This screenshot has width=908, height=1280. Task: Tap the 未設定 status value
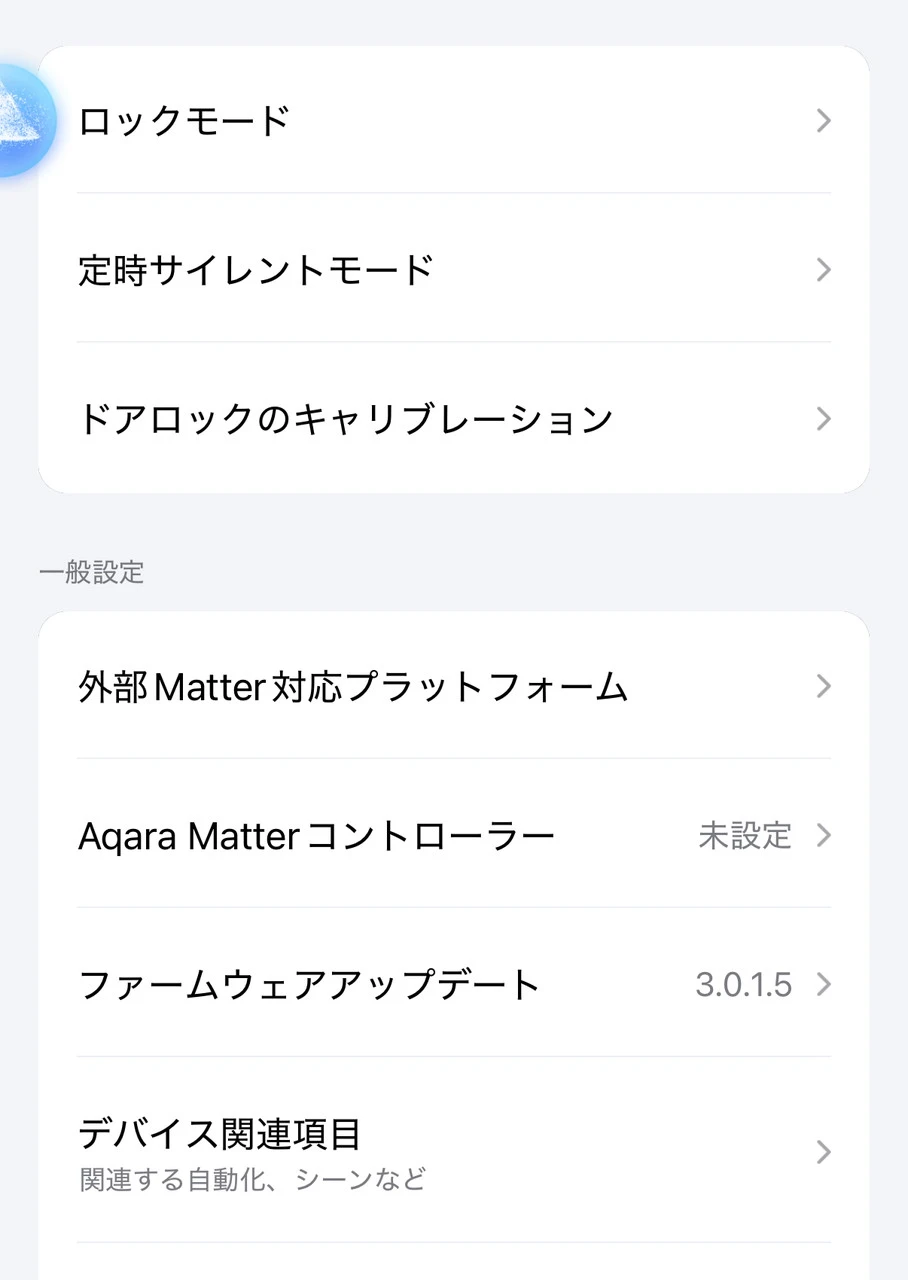coord(744,836)
